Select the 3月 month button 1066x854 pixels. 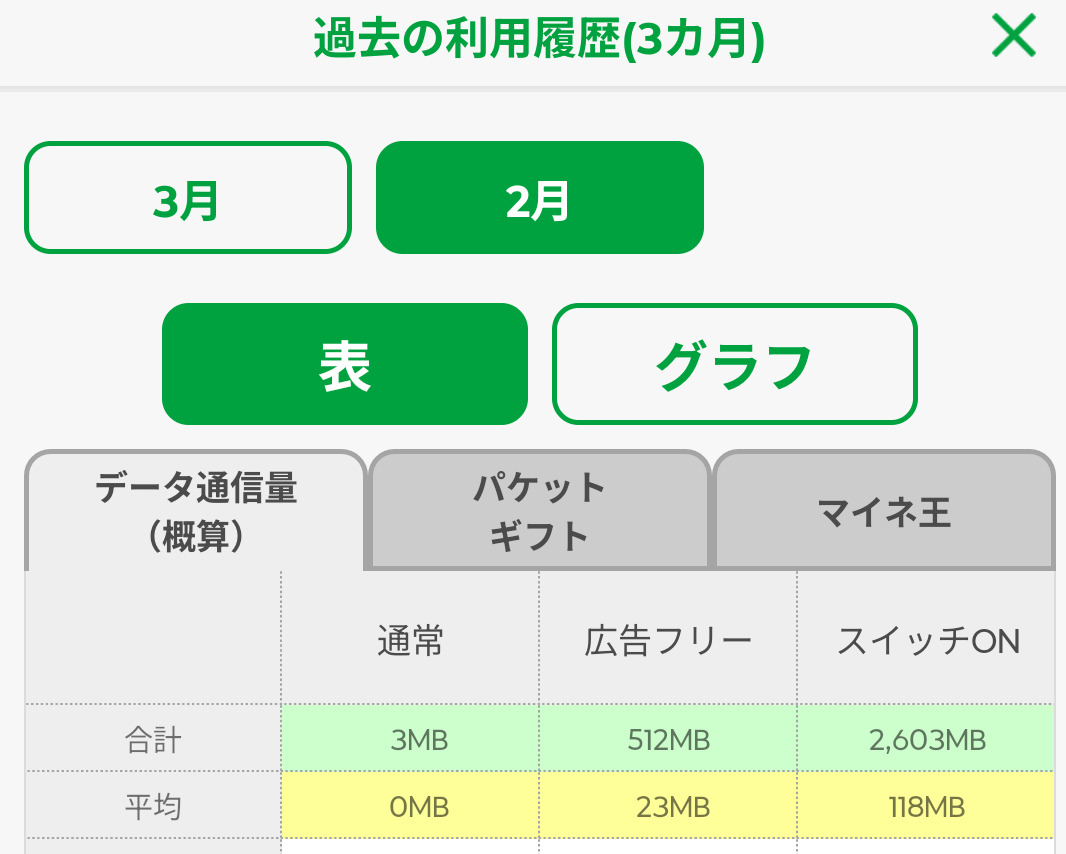point(187,198)
